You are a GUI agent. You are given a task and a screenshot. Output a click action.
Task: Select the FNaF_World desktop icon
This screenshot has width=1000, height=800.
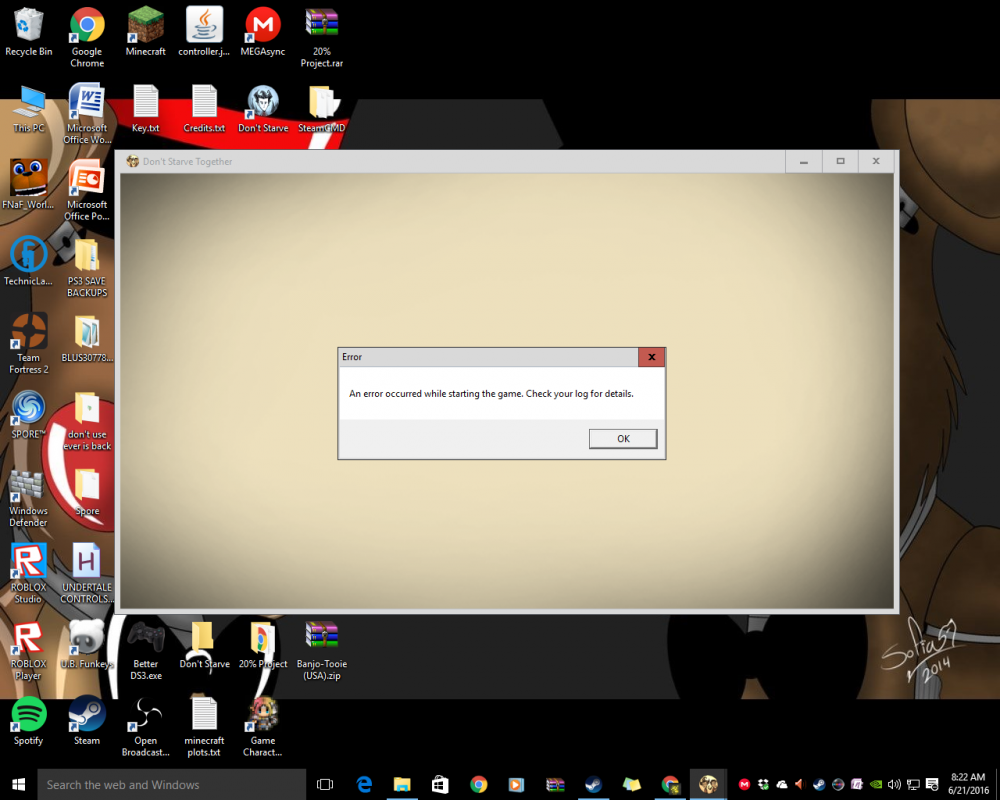(29, 185)
